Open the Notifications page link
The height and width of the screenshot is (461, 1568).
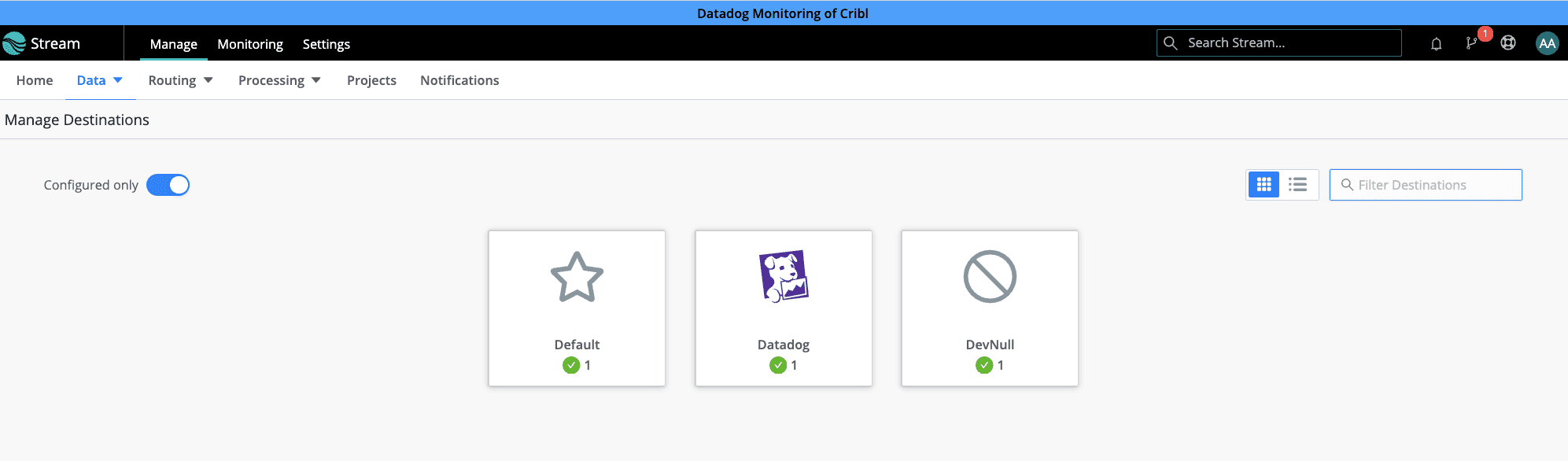point(459,80)
